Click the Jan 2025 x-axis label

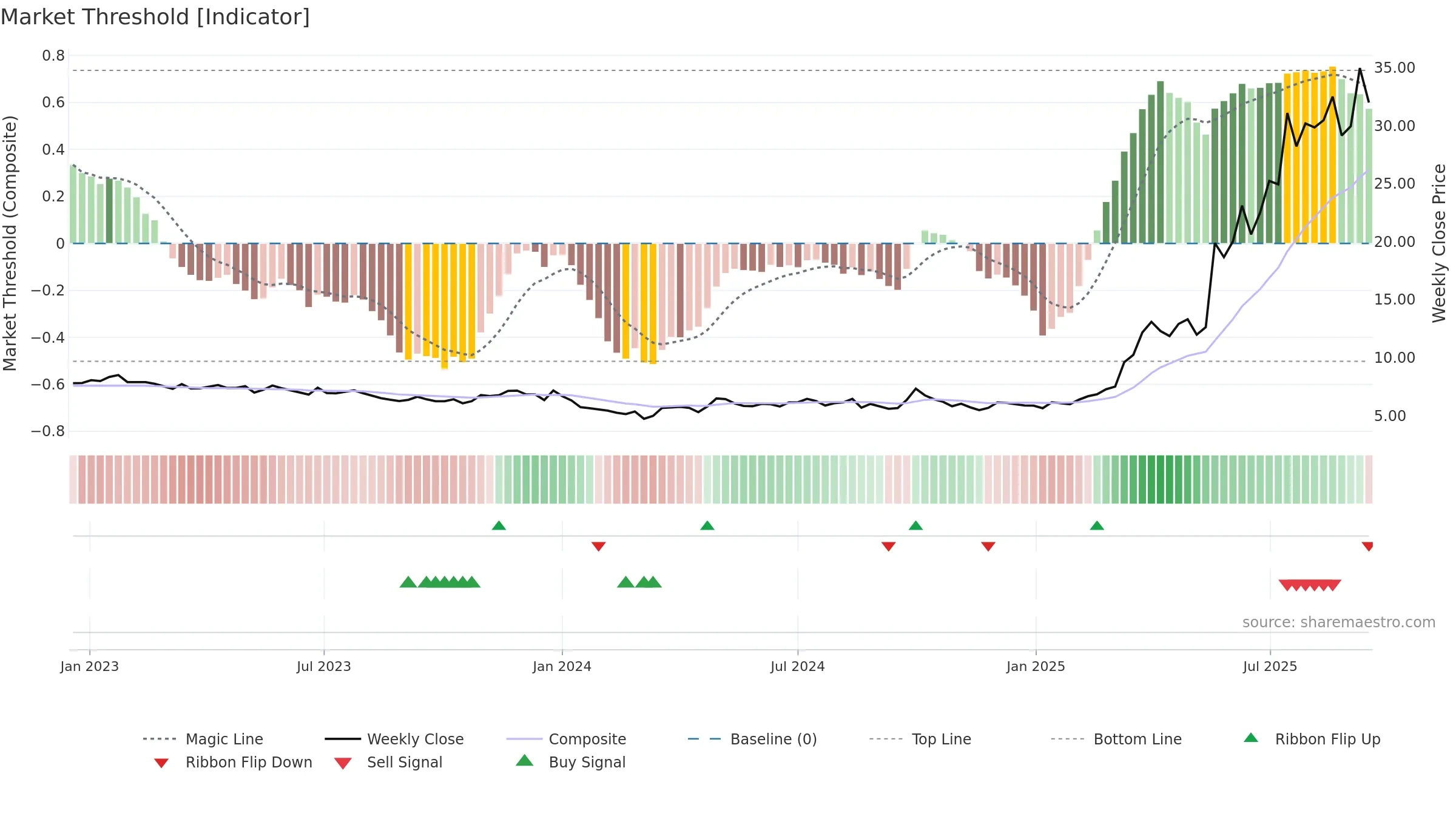(x=1036, y=667)
